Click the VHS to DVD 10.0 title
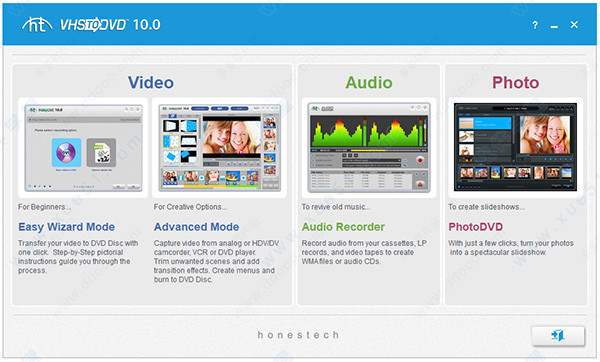The width and height of the screenshot is (600, 362). (x=110, y=25)
